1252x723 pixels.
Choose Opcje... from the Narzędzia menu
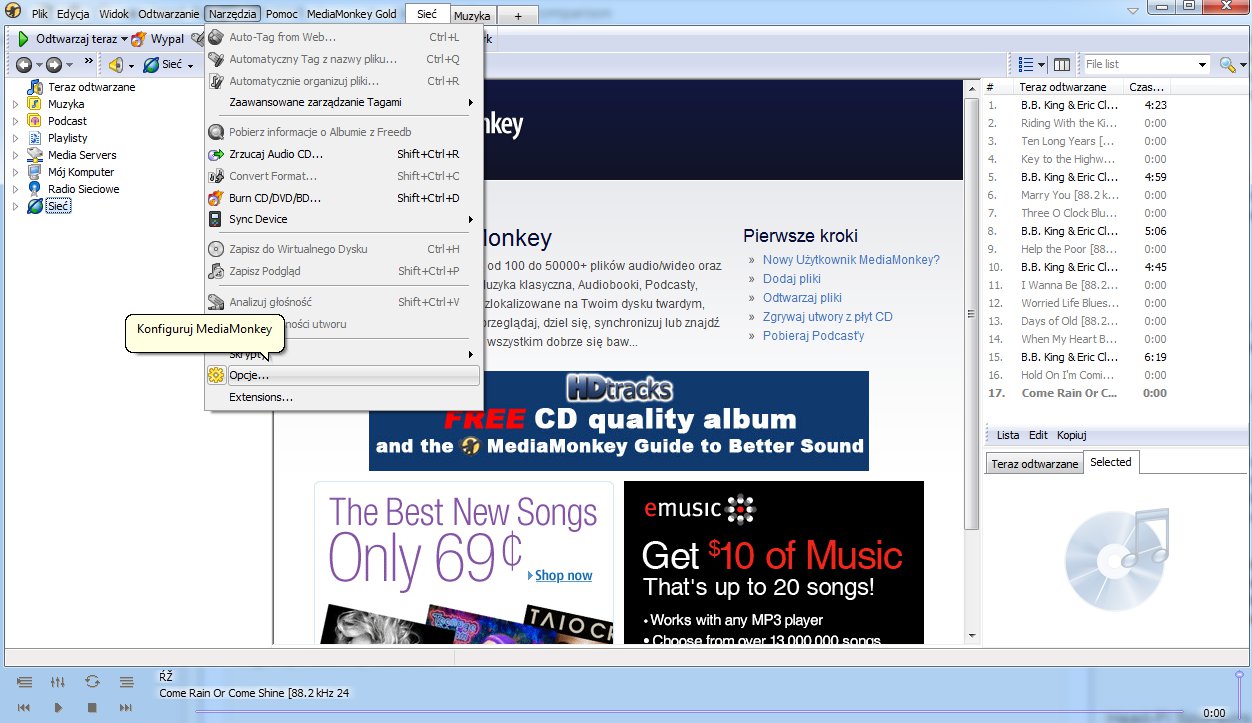(x=342, y=375)
